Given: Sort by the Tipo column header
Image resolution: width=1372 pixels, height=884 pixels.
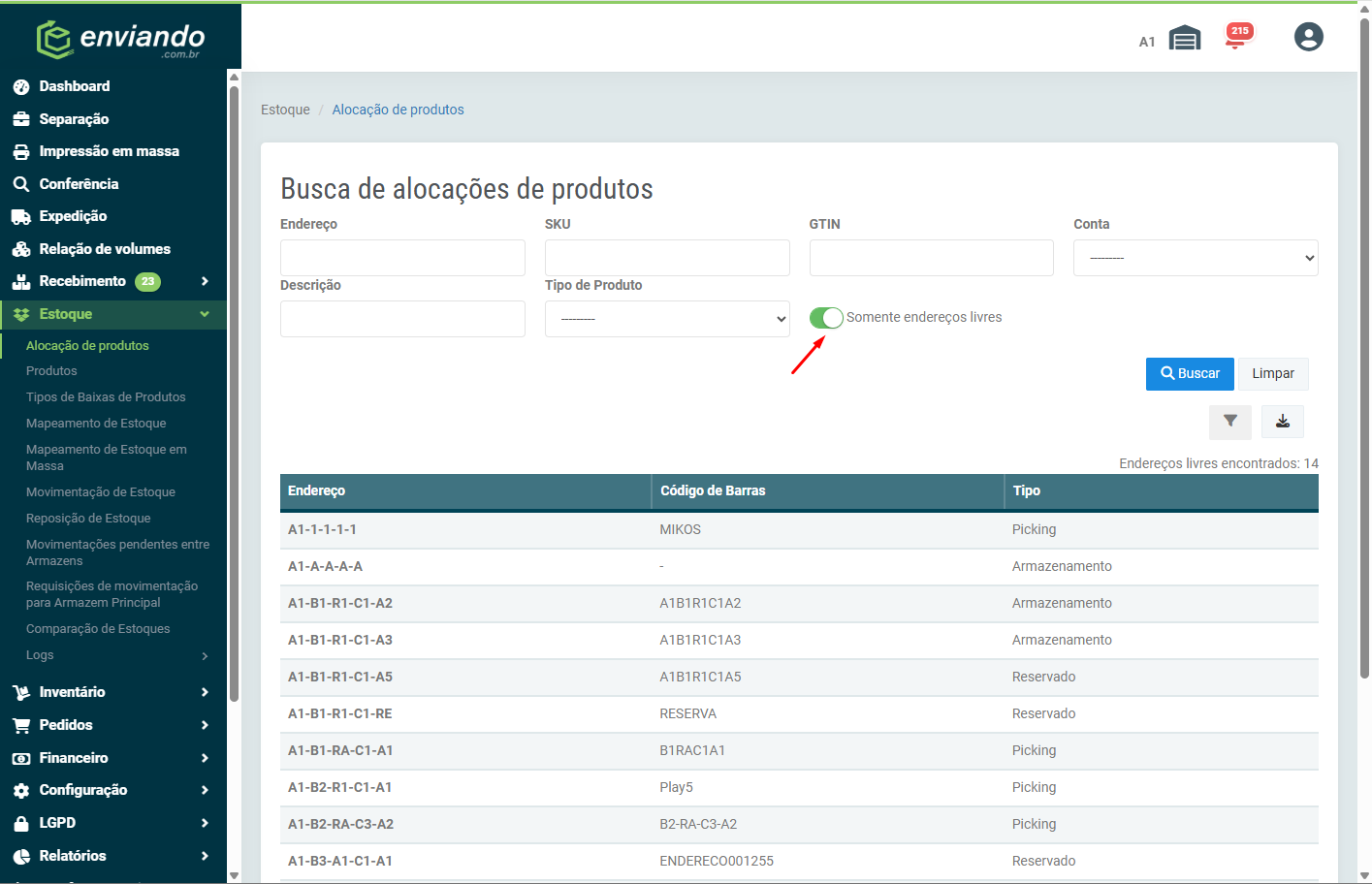Looking at the screenshot, I should 1162,491.
